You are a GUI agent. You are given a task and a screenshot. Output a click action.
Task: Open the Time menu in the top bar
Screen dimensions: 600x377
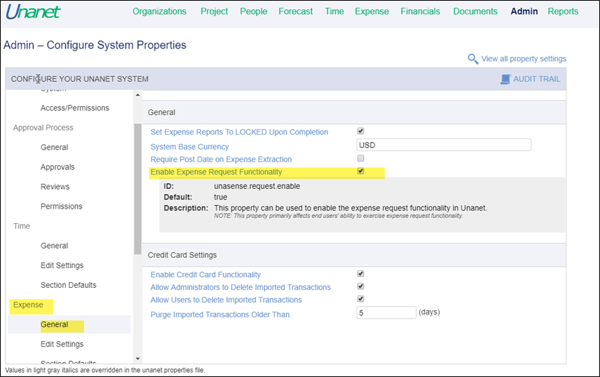click(334, 11)
